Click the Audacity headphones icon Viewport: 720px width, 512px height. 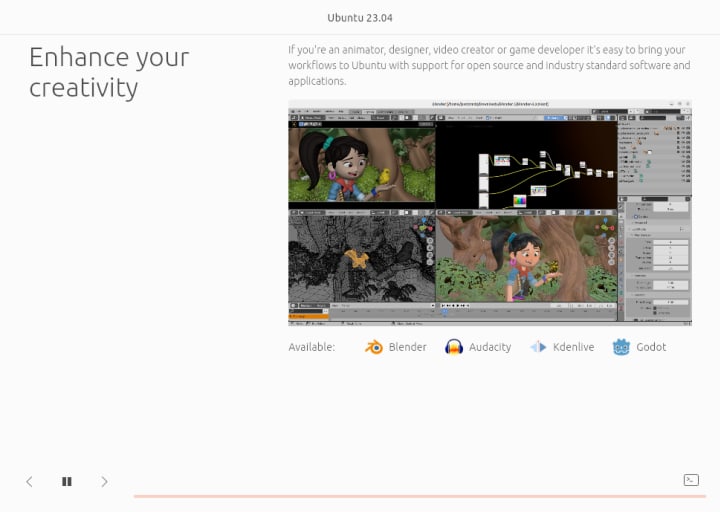coord(454,347)
